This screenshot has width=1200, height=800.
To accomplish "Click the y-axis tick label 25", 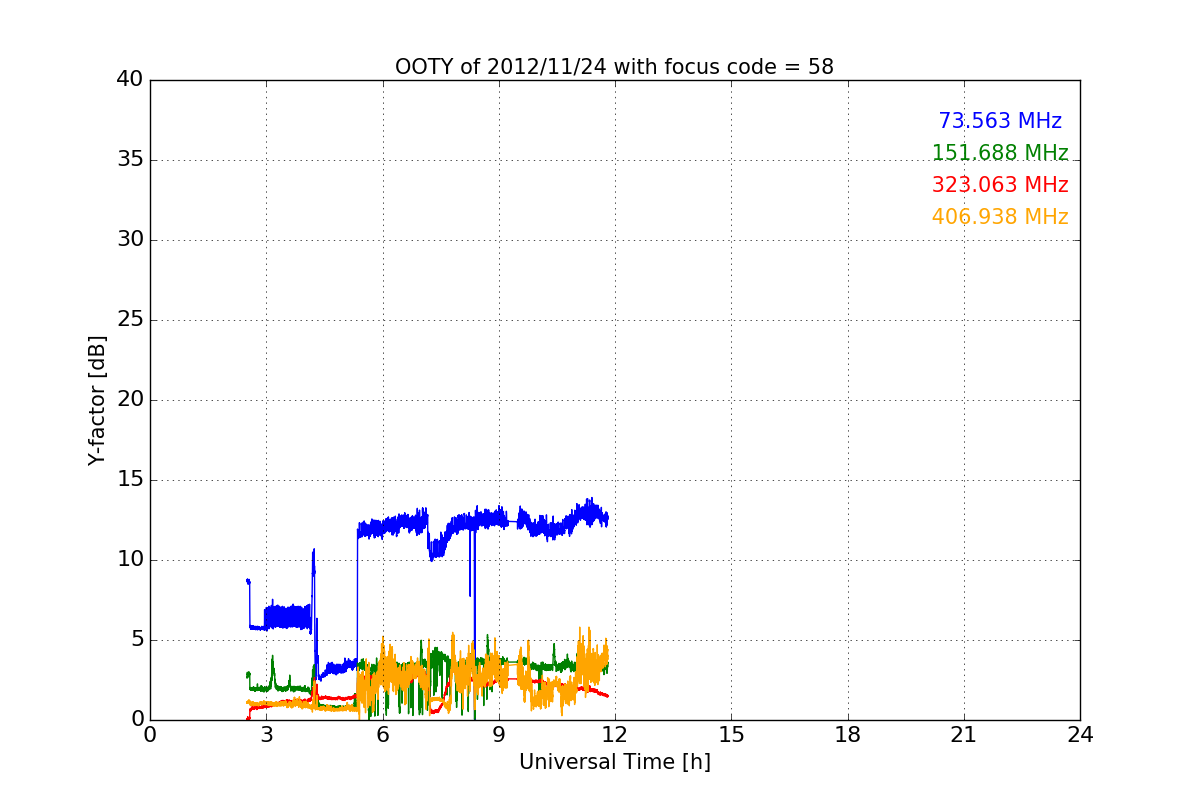I will pos(130,320).
